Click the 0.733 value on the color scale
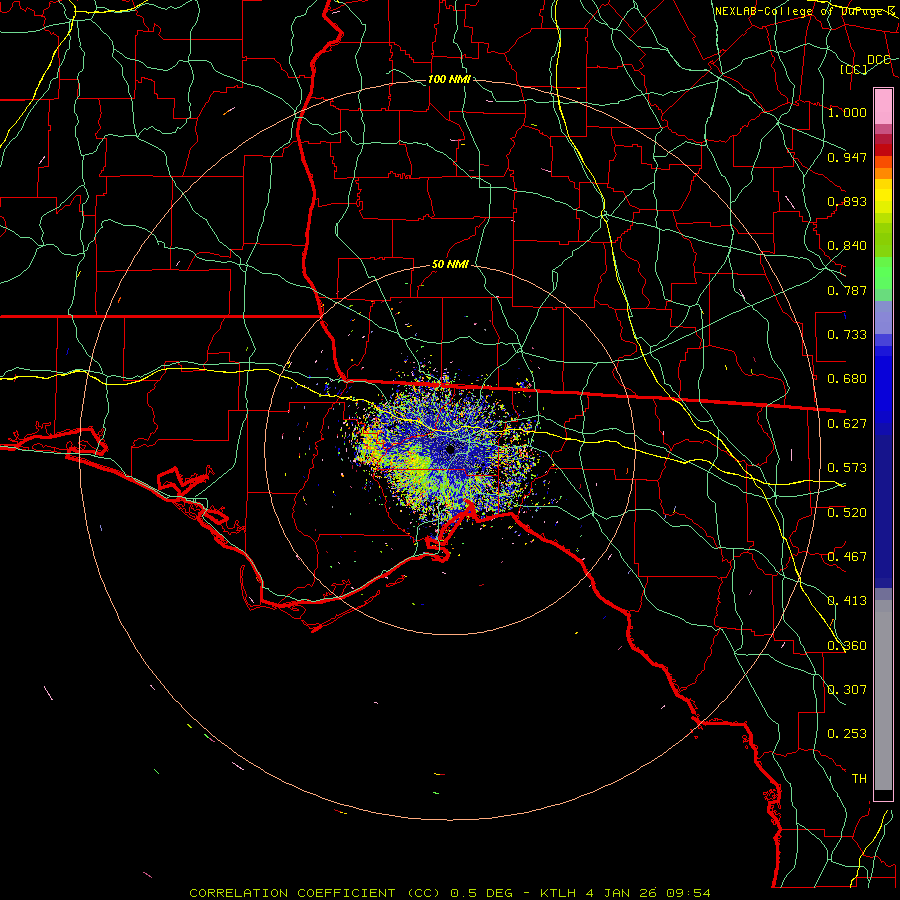900x900 pixels. tap(847, 335)
